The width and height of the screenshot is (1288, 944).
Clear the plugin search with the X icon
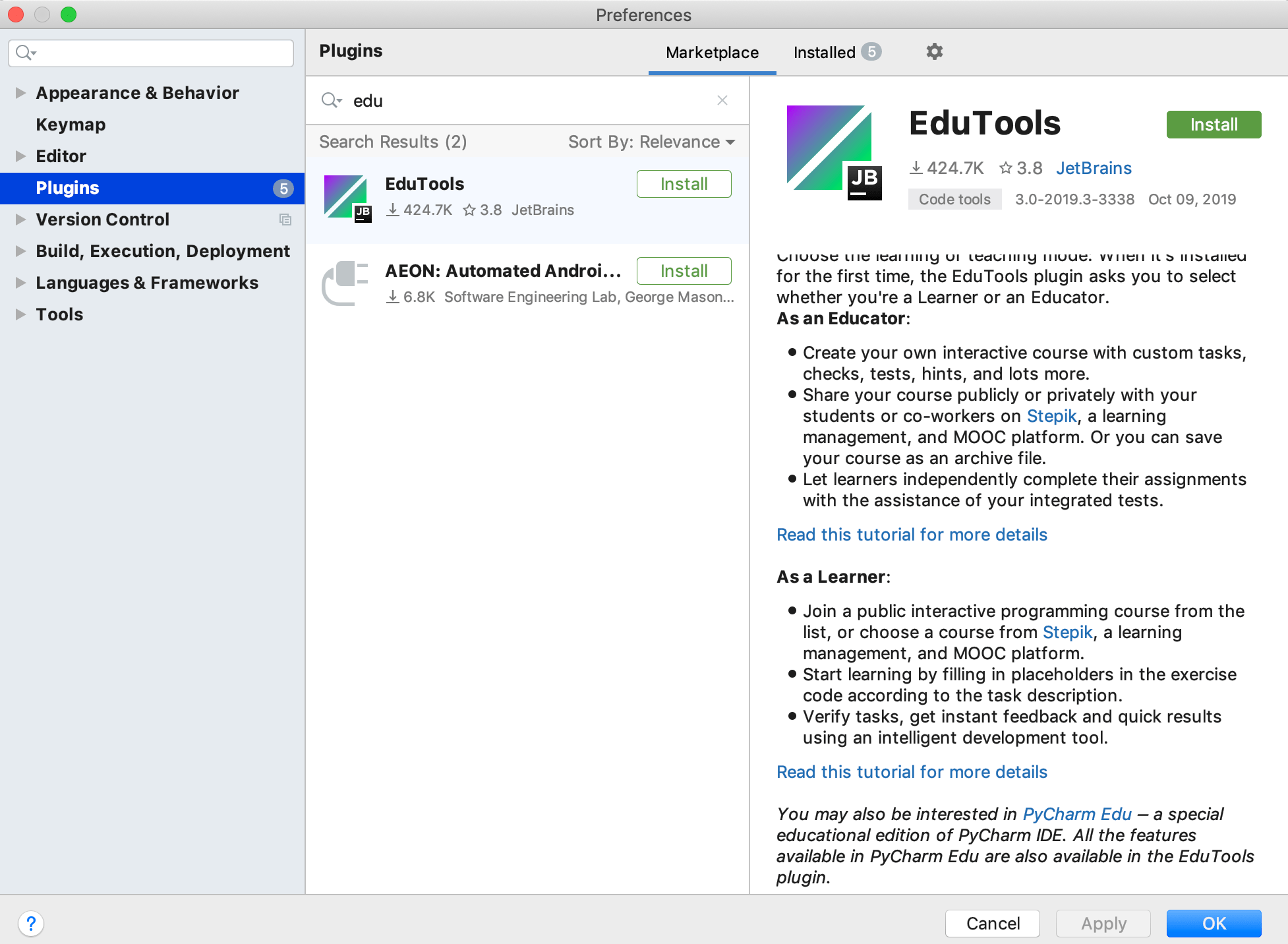pyautogui.click(x=722, y=100)
